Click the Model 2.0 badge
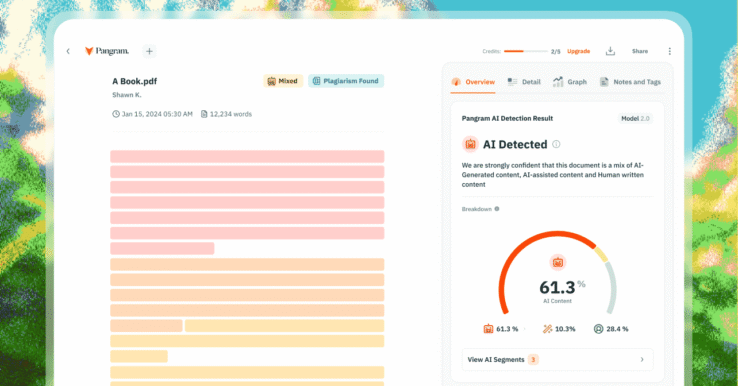Image resolution: width=738 pixels, height=386 pixels. pos(635,119)
